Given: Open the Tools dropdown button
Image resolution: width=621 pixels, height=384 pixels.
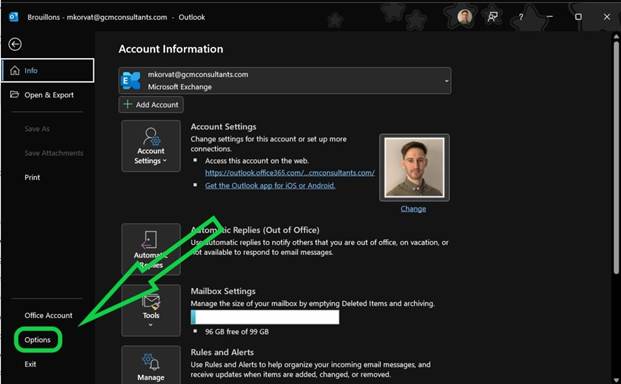Looking at the screenshot, I should tap(151, 310).
